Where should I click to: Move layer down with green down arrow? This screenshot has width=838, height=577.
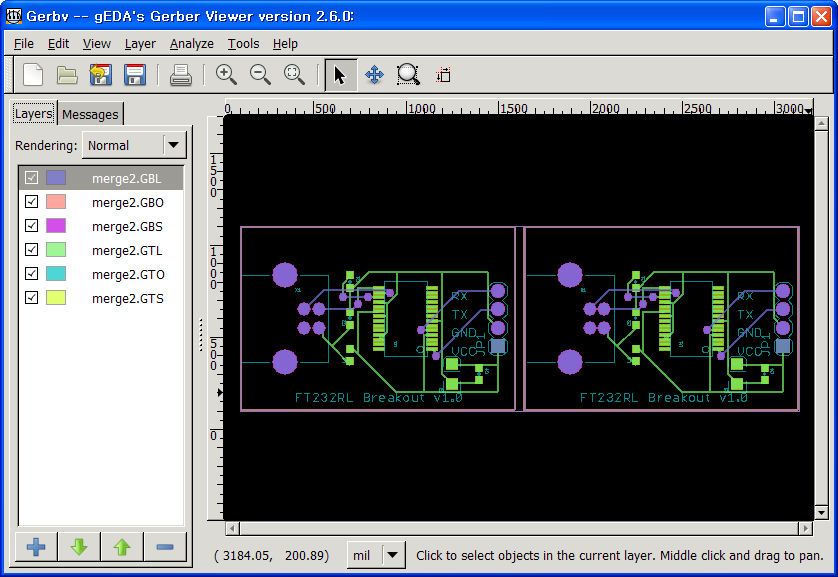[79, 547]
